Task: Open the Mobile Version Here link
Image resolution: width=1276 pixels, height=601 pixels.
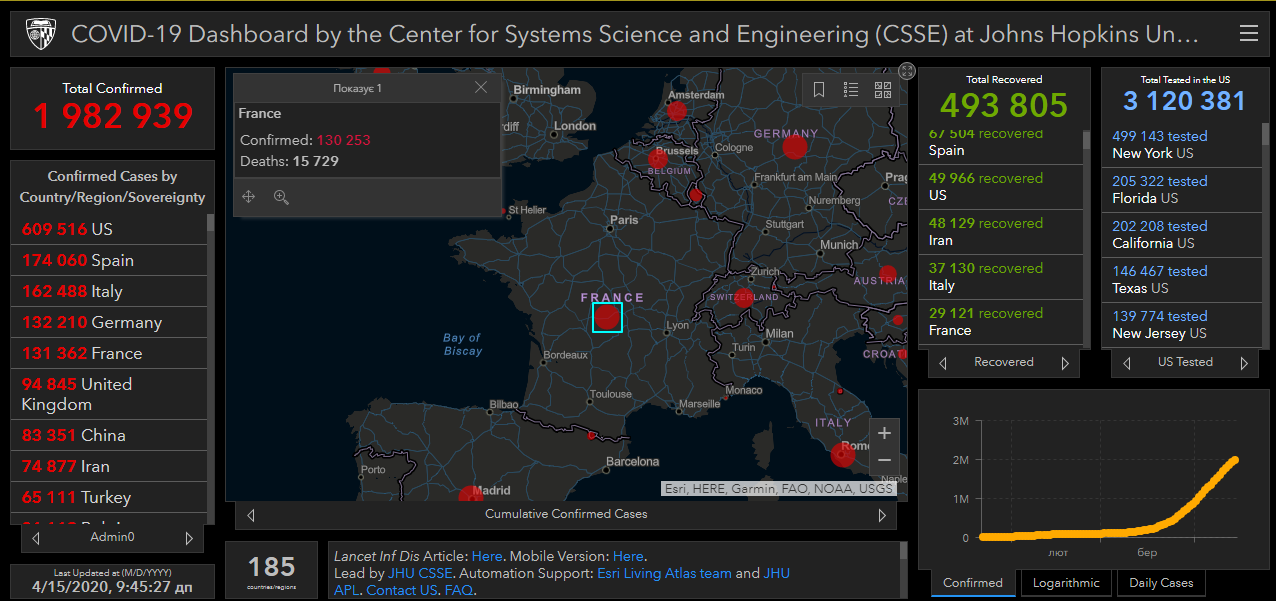Action: click(628, 556)
